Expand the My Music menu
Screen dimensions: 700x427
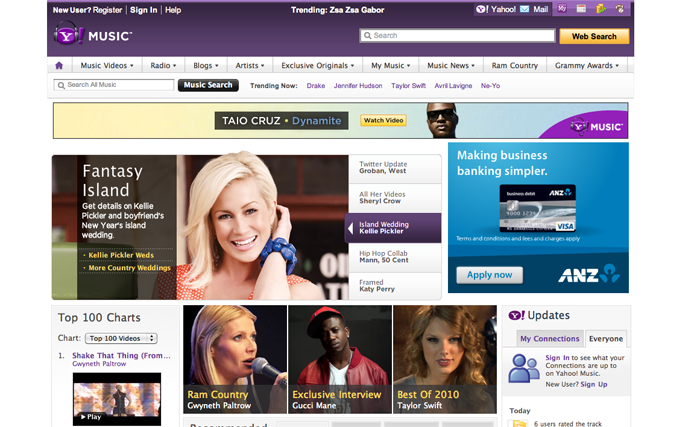tap(391, 66)
